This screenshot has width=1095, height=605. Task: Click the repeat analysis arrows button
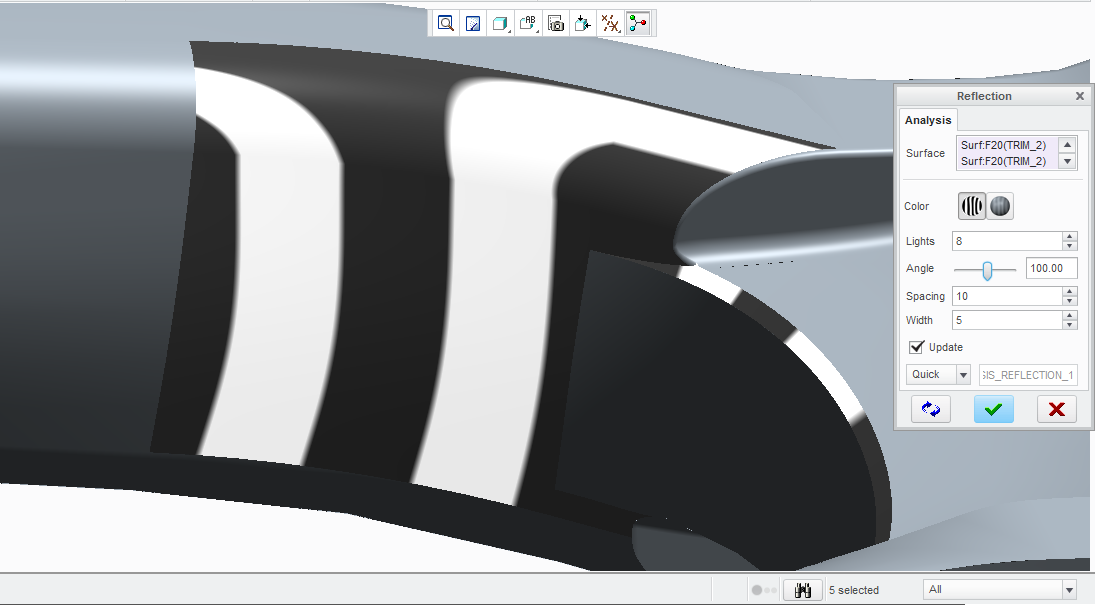[x=931, y=409]
